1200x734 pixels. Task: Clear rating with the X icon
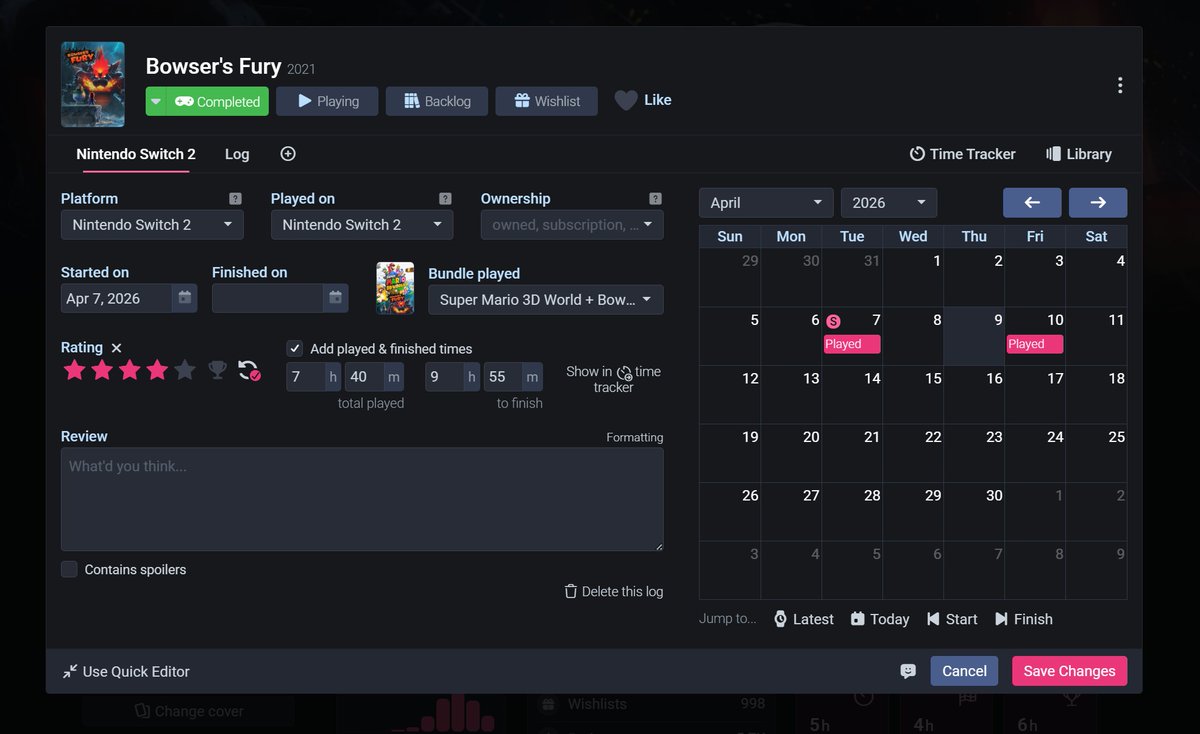pos(116,348)
